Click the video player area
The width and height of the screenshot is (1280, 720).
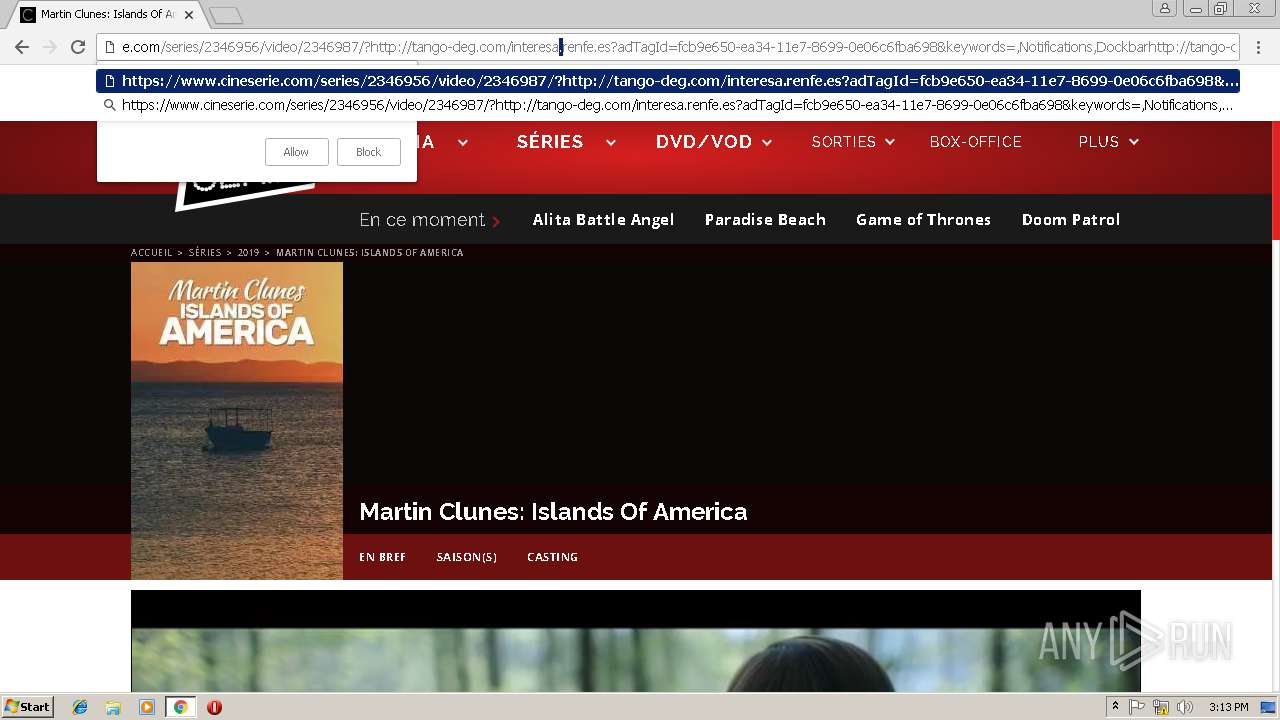(636, 641)
